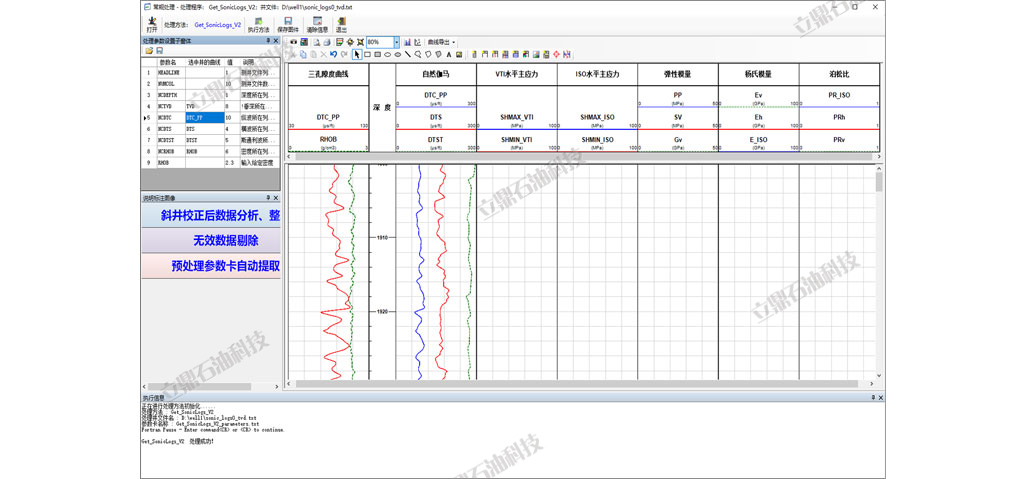Select the arrow pointer tool
1024x479 pixels.
[357, 54]
